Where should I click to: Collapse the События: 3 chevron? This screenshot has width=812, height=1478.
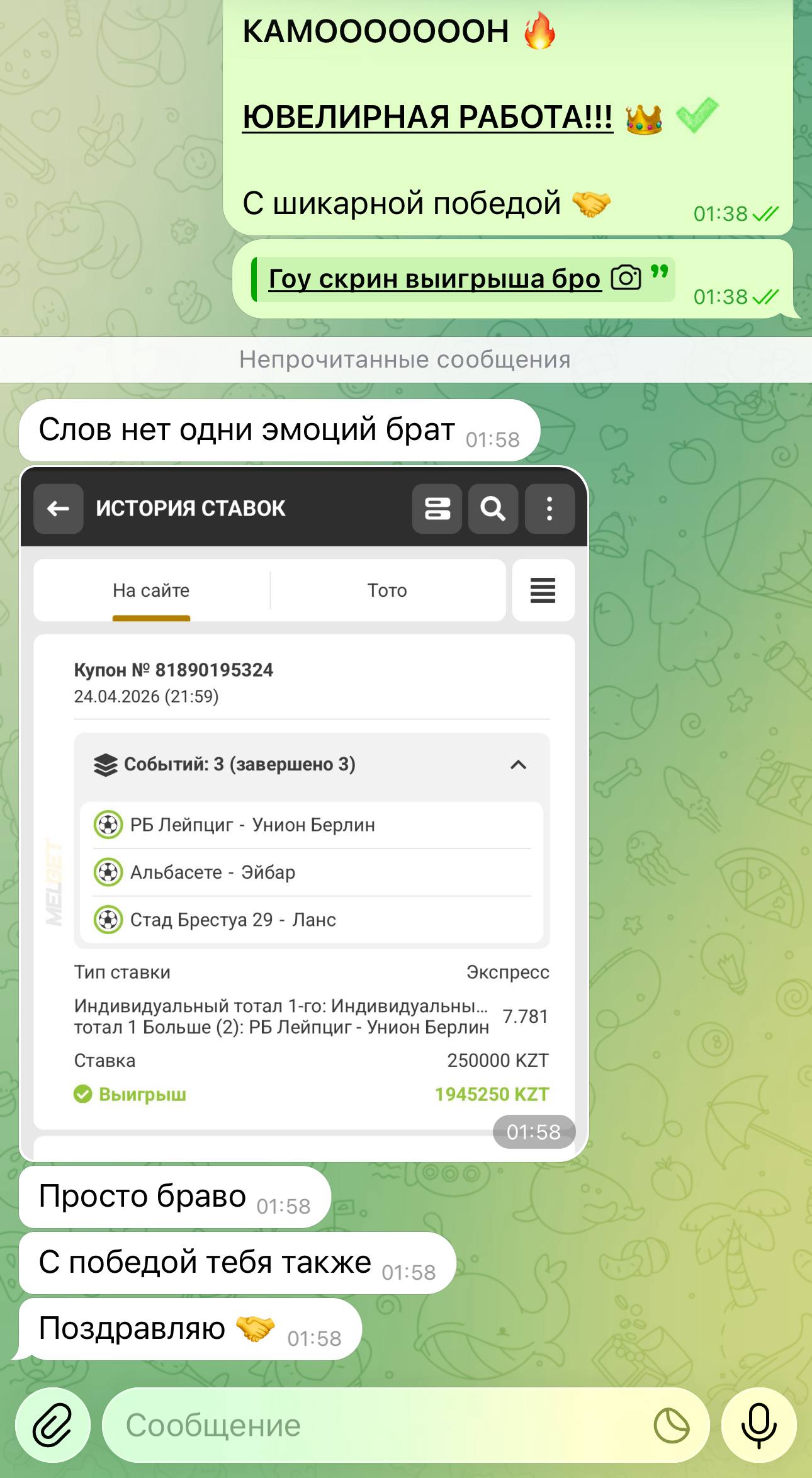(518, 765)
